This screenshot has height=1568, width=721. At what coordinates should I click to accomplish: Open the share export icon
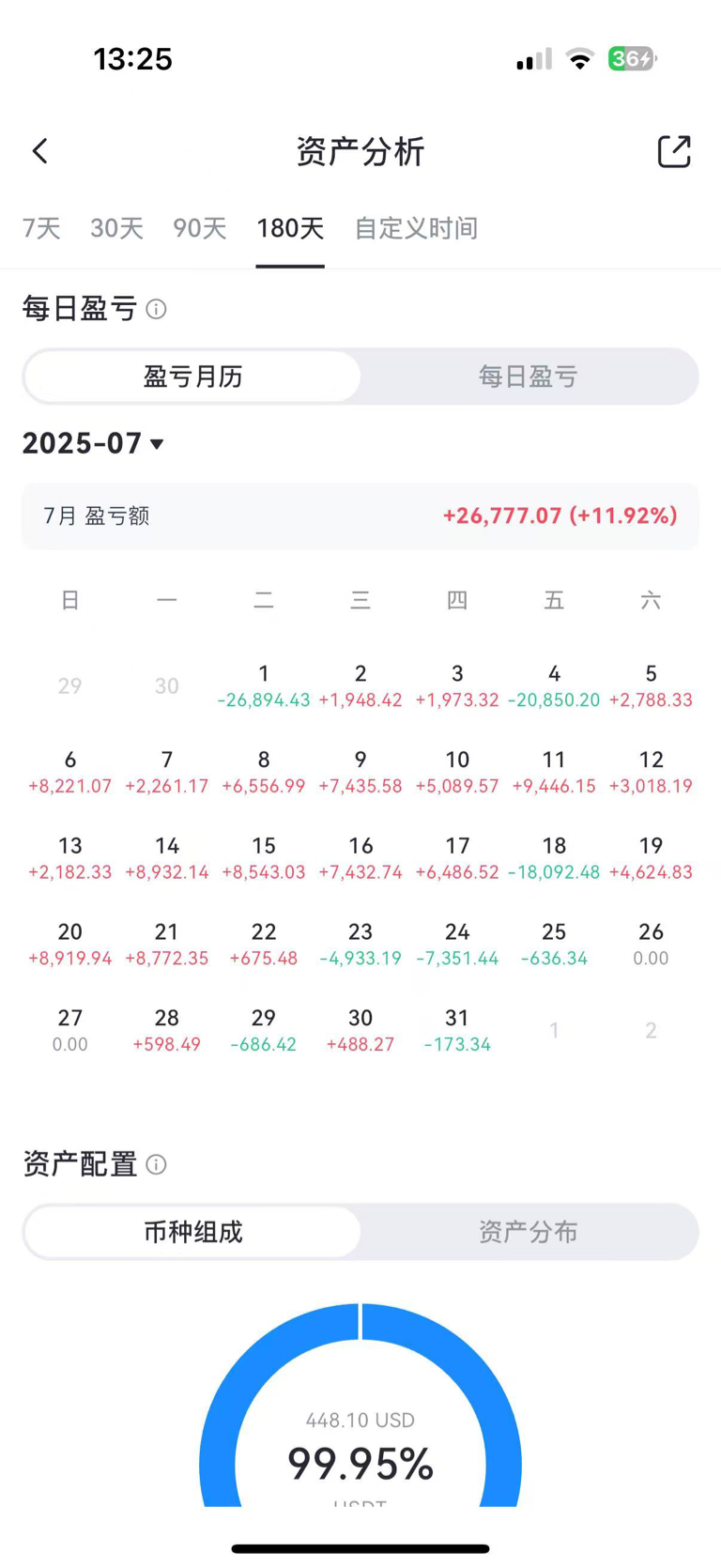[673, 151]
